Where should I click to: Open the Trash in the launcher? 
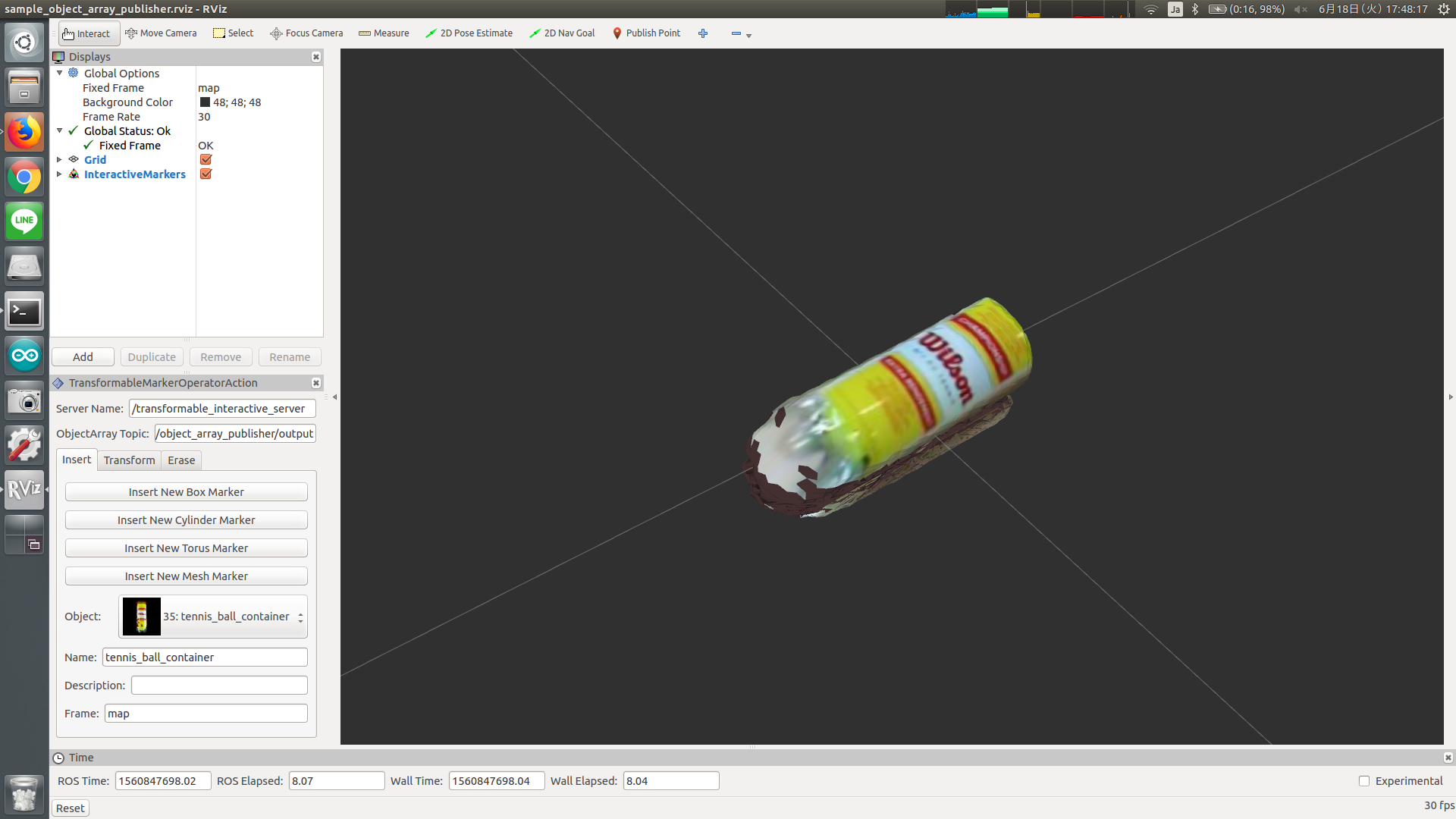click(x=24, y=794)
